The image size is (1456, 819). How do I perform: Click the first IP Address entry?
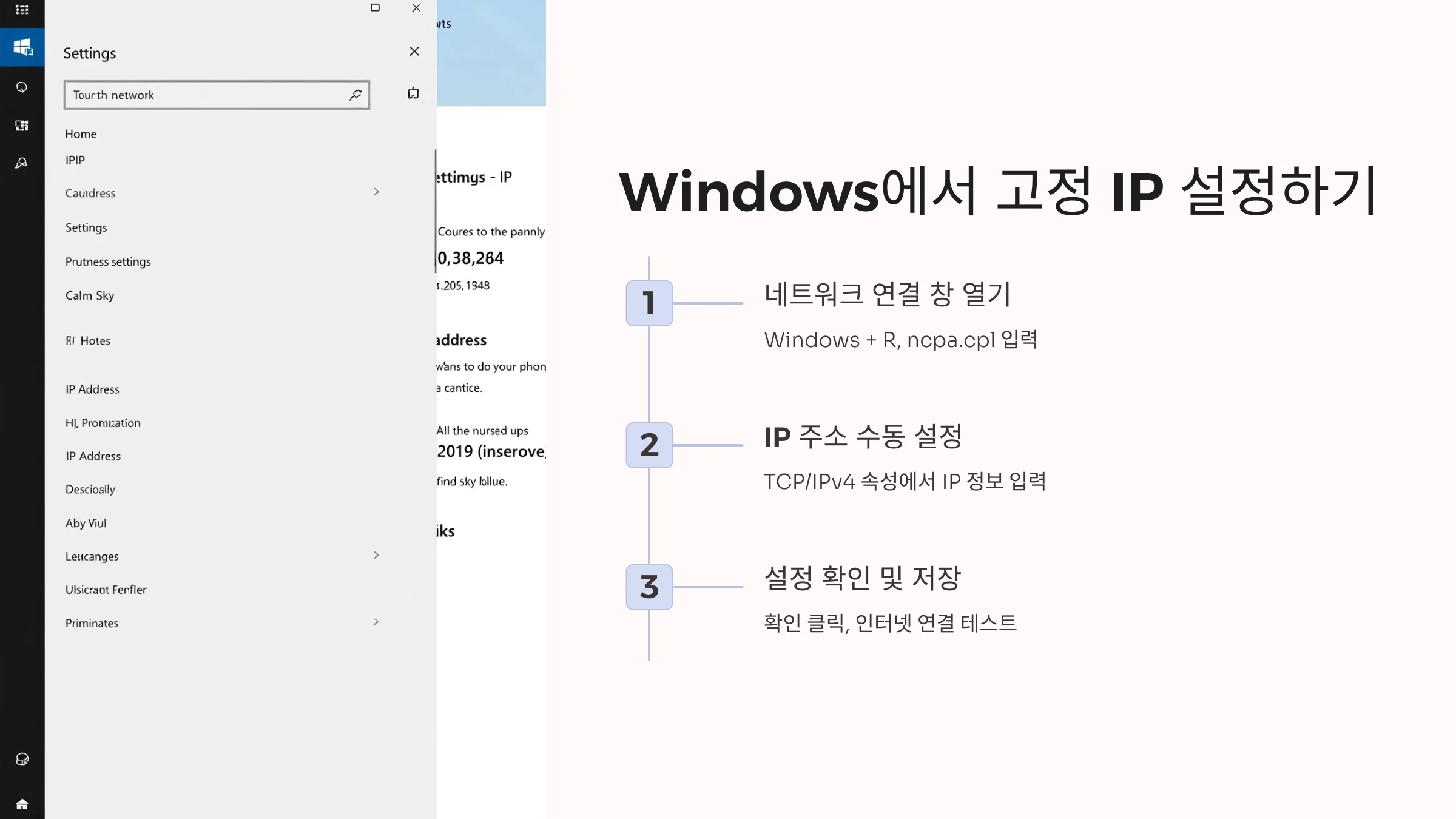[92, 389]
